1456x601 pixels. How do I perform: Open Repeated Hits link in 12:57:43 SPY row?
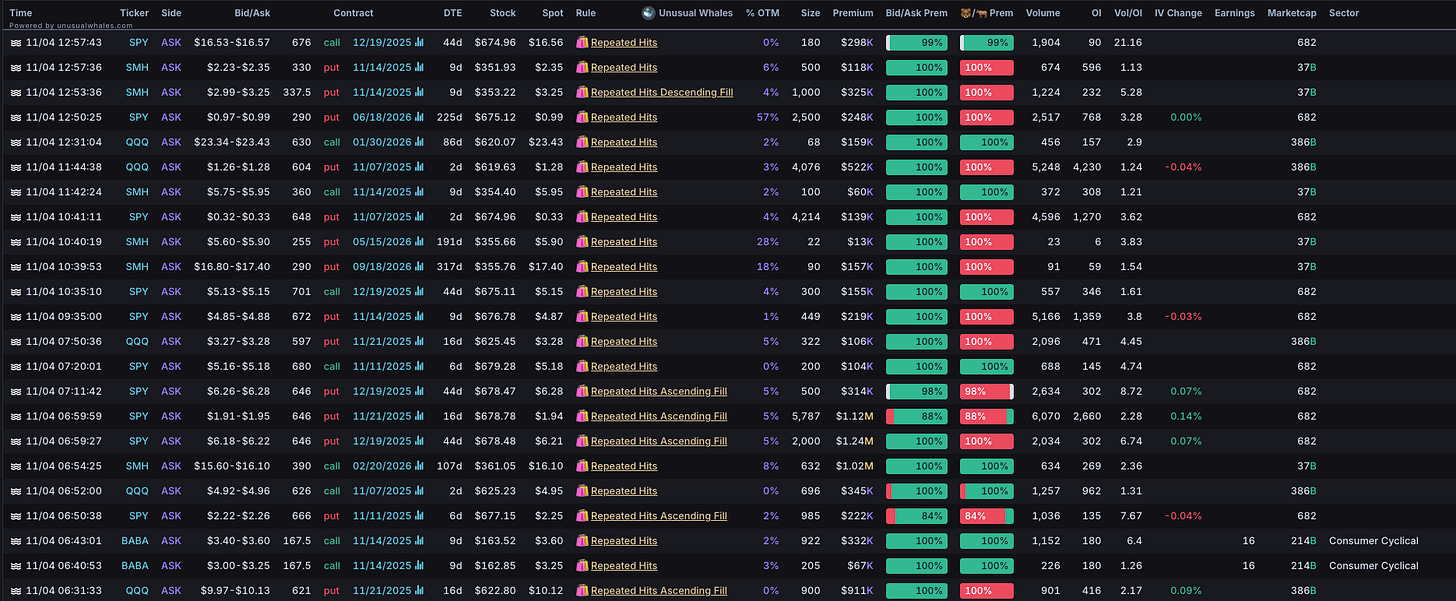624,43
